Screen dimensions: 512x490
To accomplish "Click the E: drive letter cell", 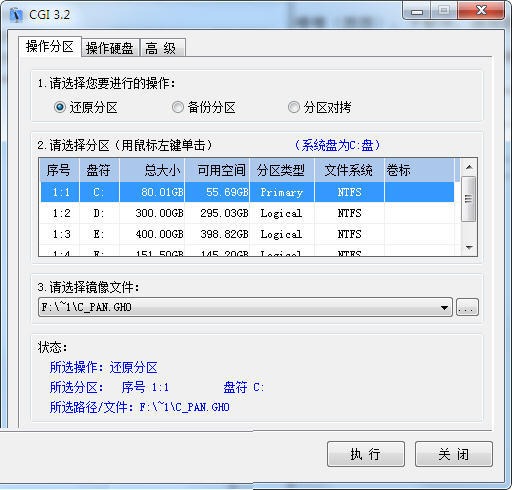I will point(99,234).
